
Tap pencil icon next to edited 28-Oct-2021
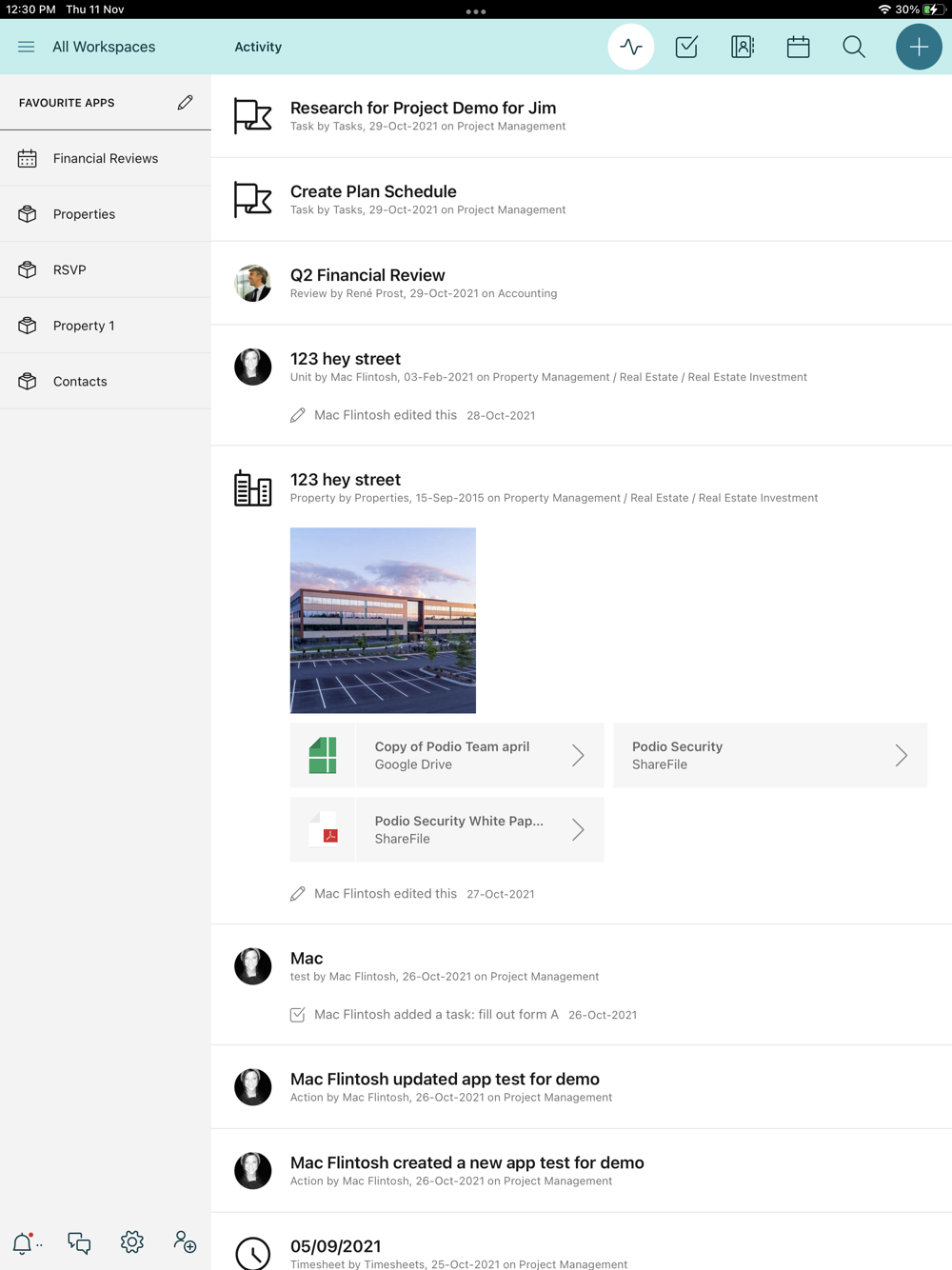point(298,415)
